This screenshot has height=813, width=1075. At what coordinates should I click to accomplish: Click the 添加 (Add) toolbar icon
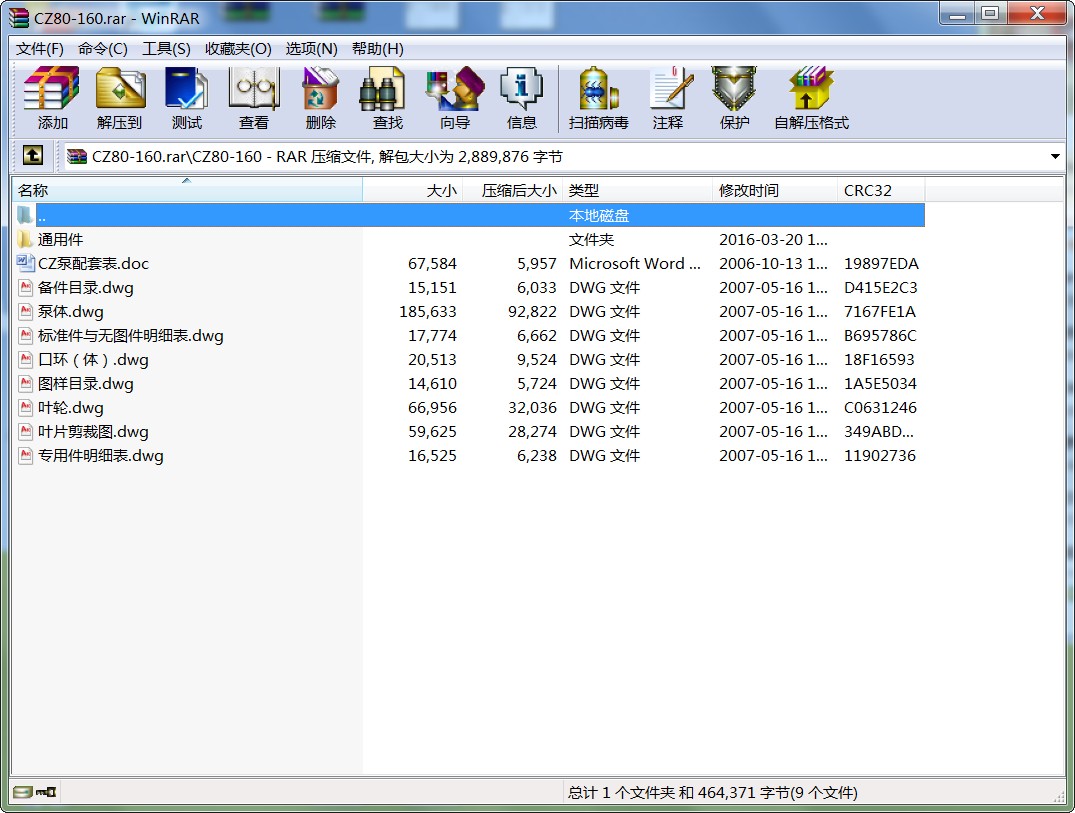tap(52, 98)
